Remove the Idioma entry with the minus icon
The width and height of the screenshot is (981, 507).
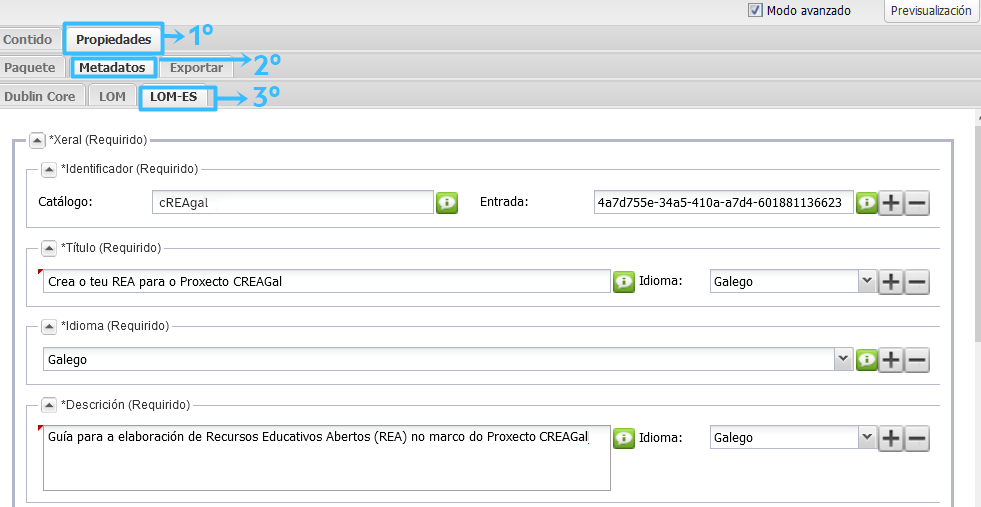coord(916,360)
